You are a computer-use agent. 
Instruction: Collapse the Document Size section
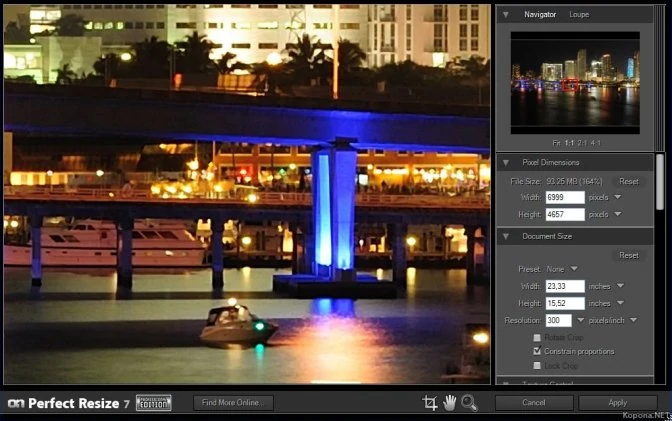(506, 236)
